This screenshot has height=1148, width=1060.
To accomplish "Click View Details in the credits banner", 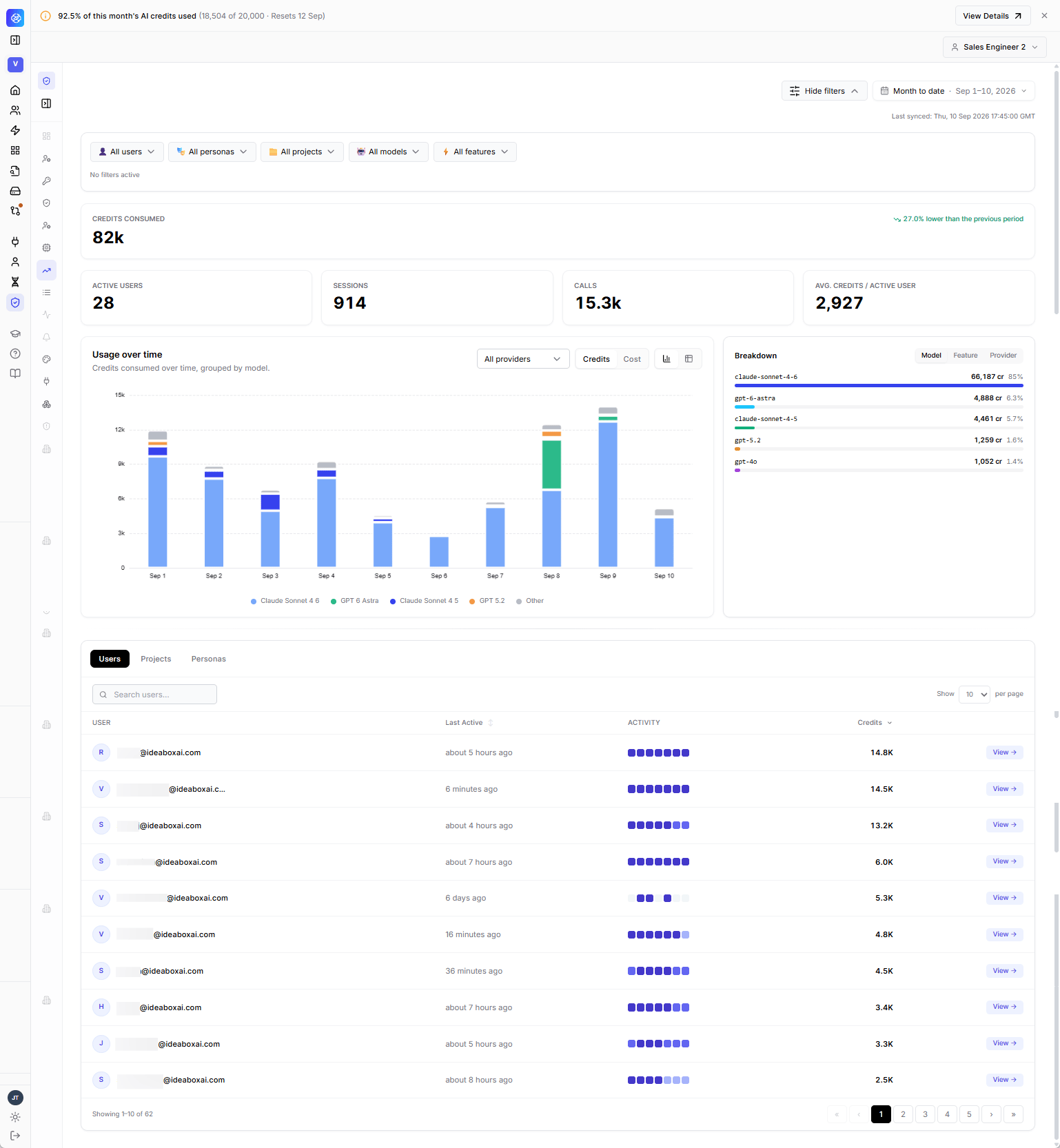I will click(x=992, y=16).
